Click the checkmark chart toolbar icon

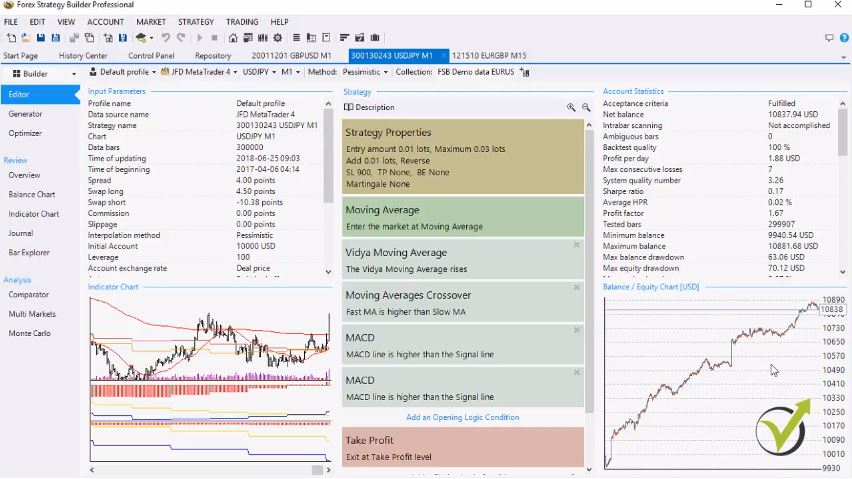tap(359, 38)
